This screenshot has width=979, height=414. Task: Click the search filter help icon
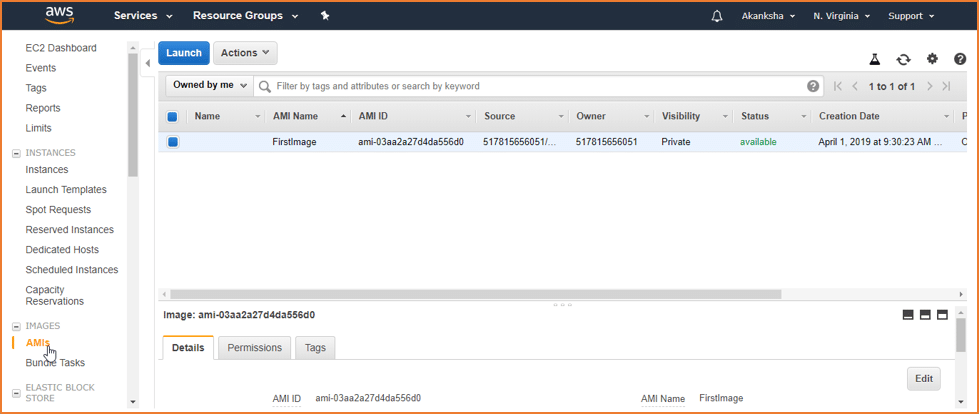point(813,86)
